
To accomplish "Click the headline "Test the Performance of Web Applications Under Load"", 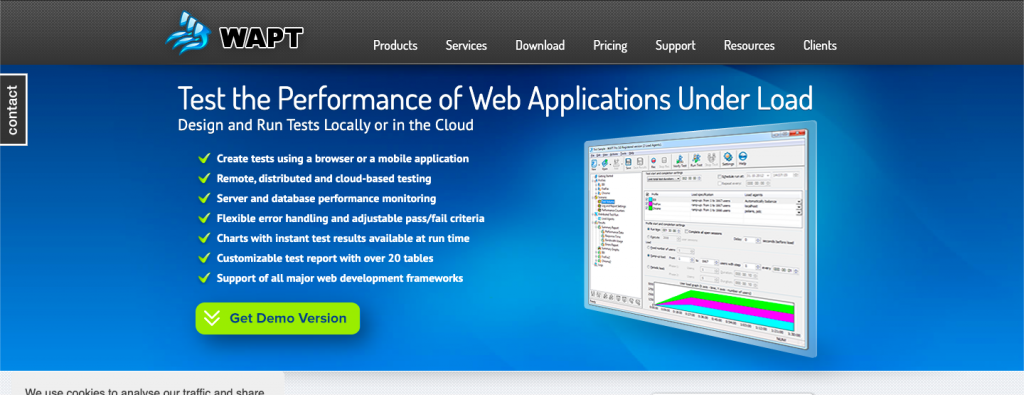I will [495, 99].
